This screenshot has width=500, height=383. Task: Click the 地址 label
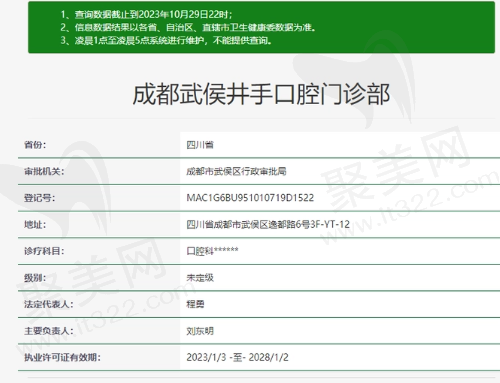click(35, 225)
